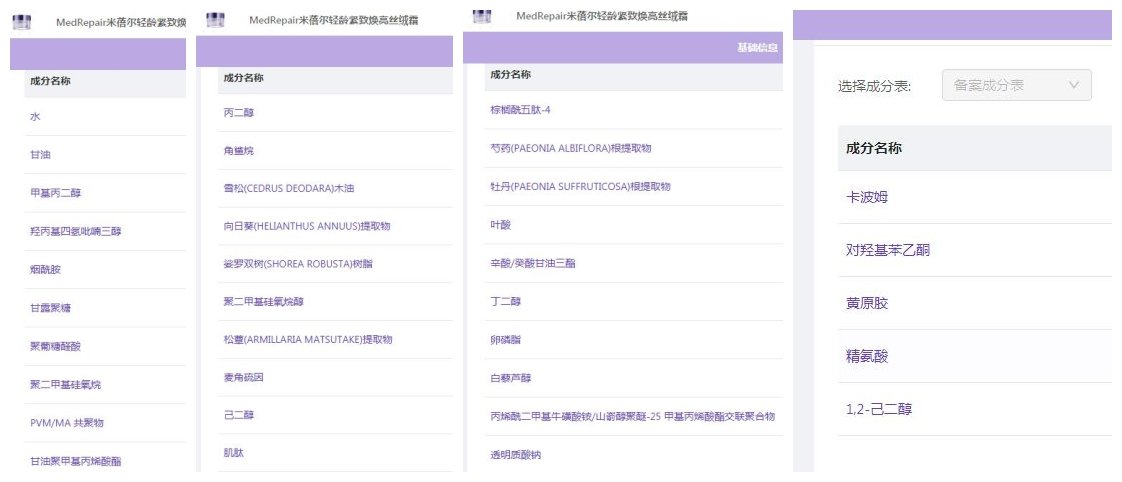The image size is (1122, 482).
Task: Select the 卡波姆 ingredient
Action: [867, 197]
